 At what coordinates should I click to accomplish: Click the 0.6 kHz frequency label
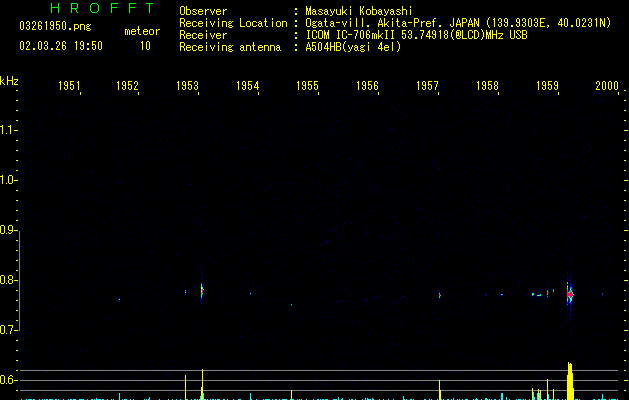click(x=8, y=380)
